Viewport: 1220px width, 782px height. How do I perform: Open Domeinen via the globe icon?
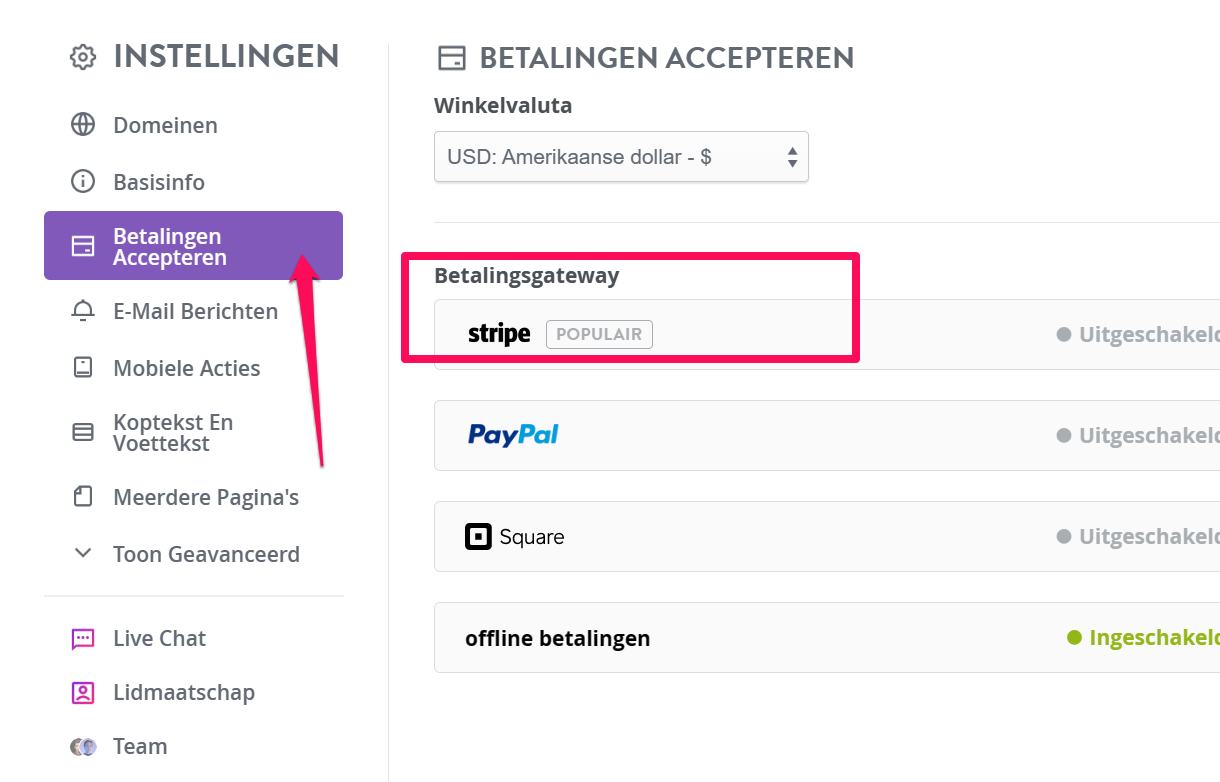coord(83,125)
